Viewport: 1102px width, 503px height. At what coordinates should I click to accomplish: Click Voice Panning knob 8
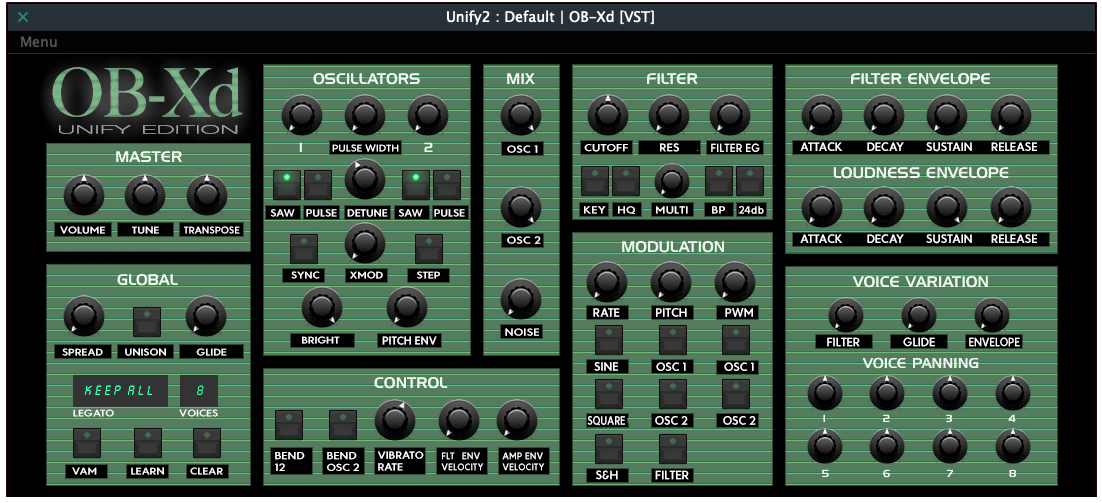pyautogui.click(x=1013, y=446)
